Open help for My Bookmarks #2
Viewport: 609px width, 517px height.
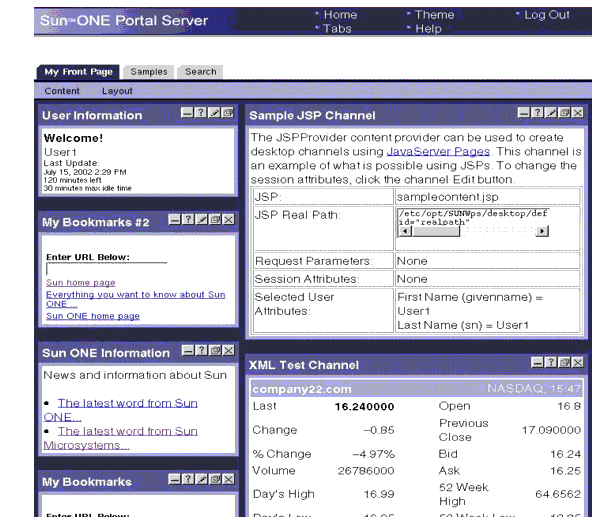188,219
